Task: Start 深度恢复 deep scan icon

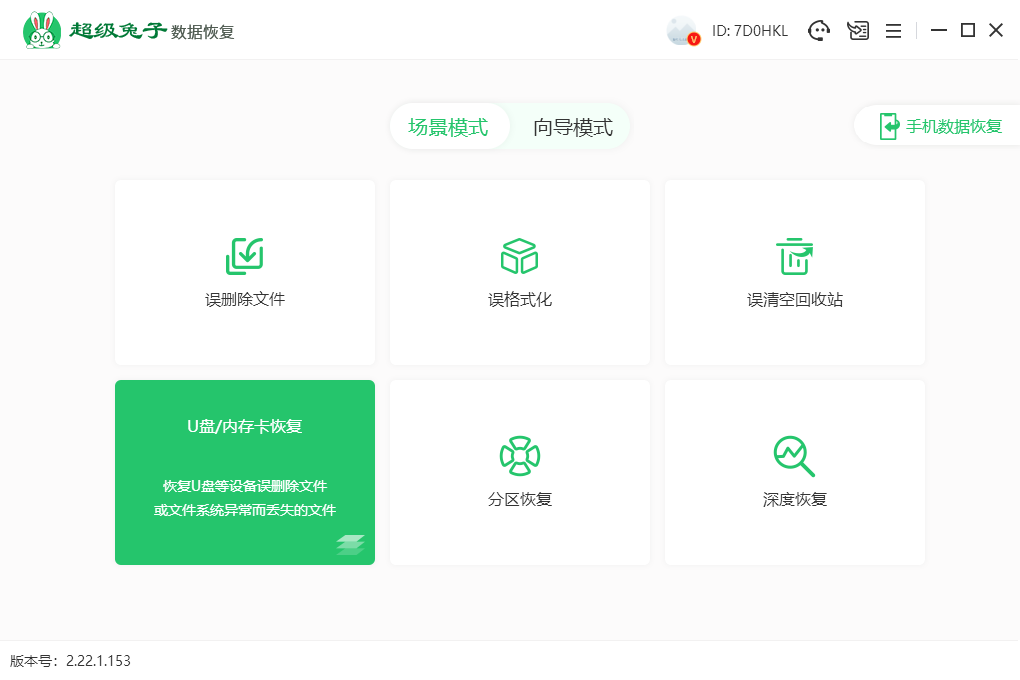Action: [x=794, y=456]
